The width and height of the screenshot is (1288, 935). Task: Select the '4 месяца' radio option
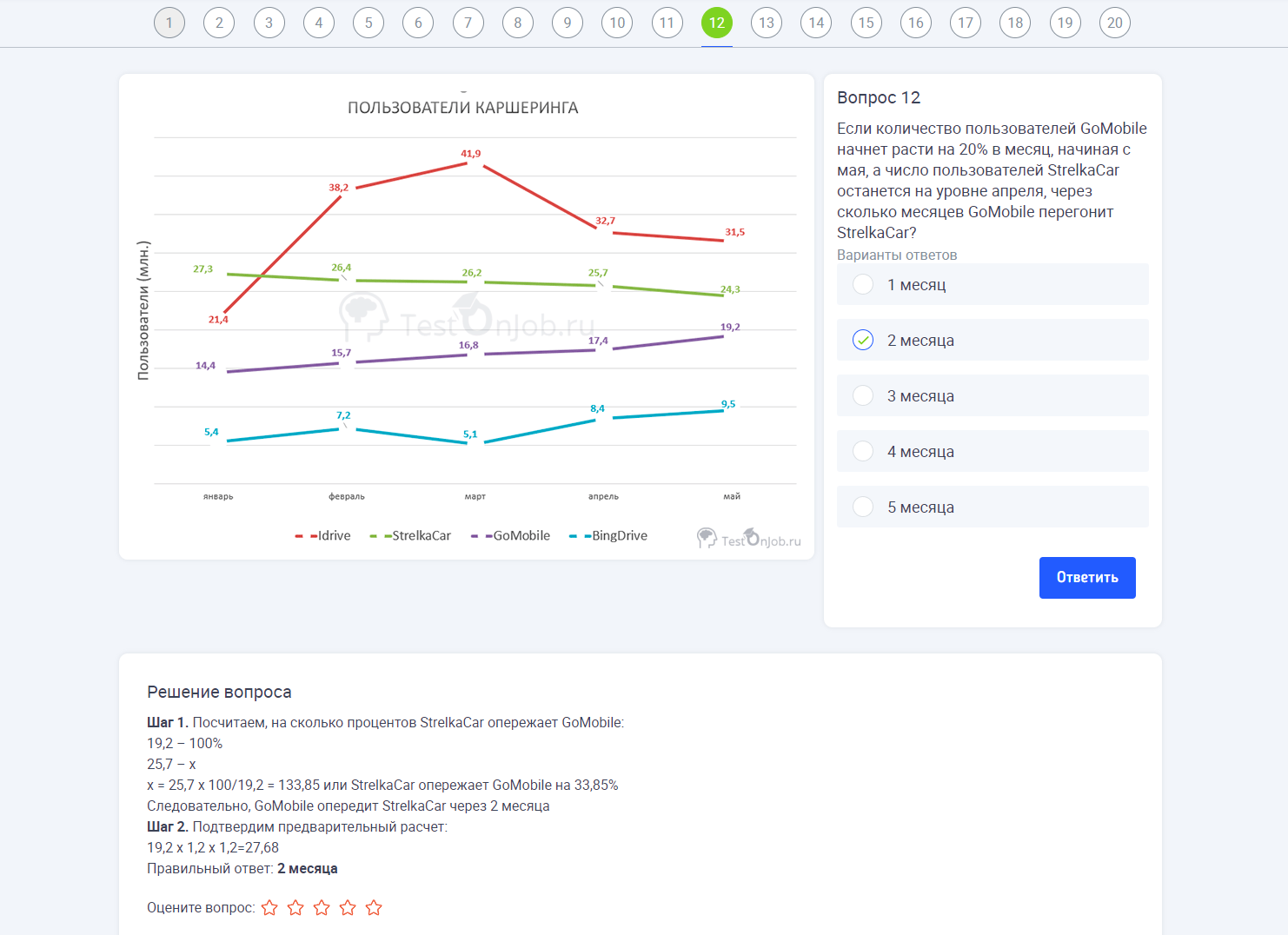863,451
